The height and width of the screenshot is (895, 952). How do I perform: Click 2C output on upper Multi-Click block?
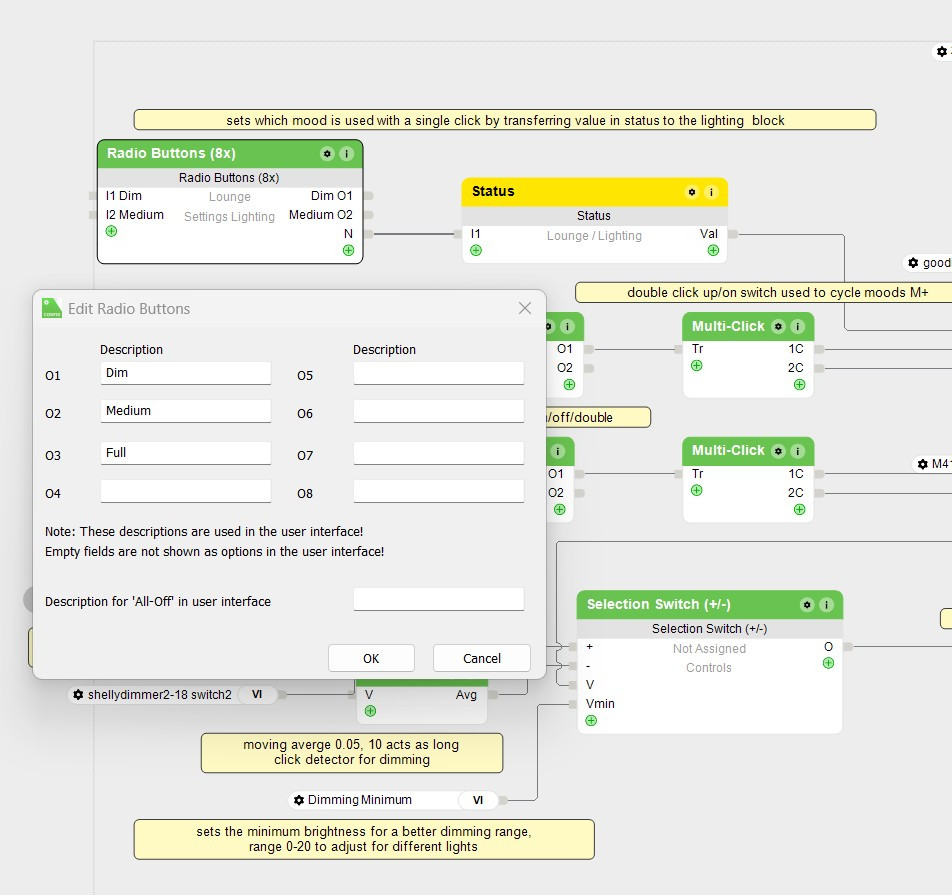pyautogui.click(x=795, y=368)
